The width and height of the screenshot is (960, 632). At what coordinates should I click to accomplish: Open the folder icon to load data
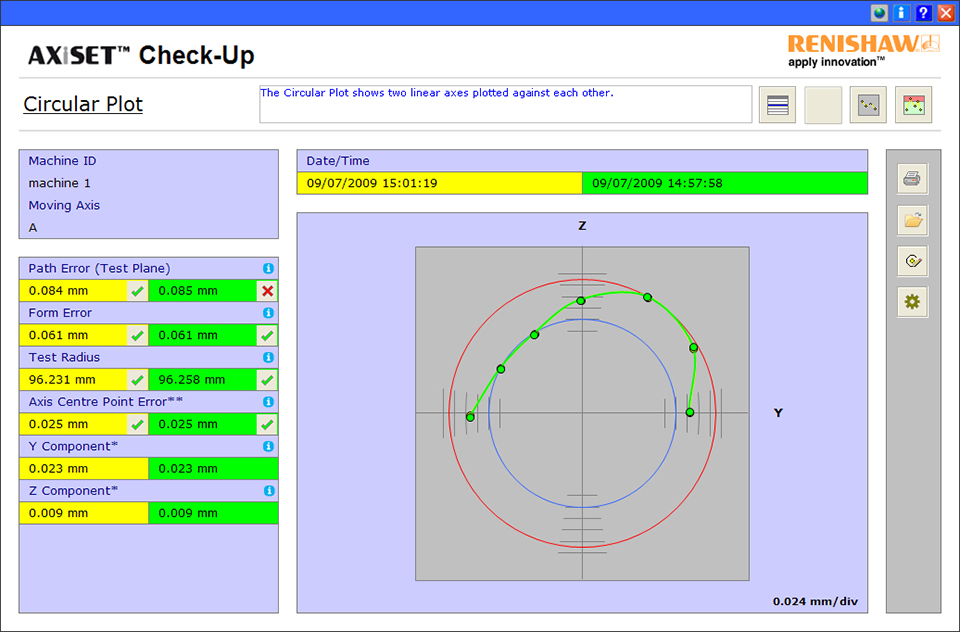tap(913, 220)
